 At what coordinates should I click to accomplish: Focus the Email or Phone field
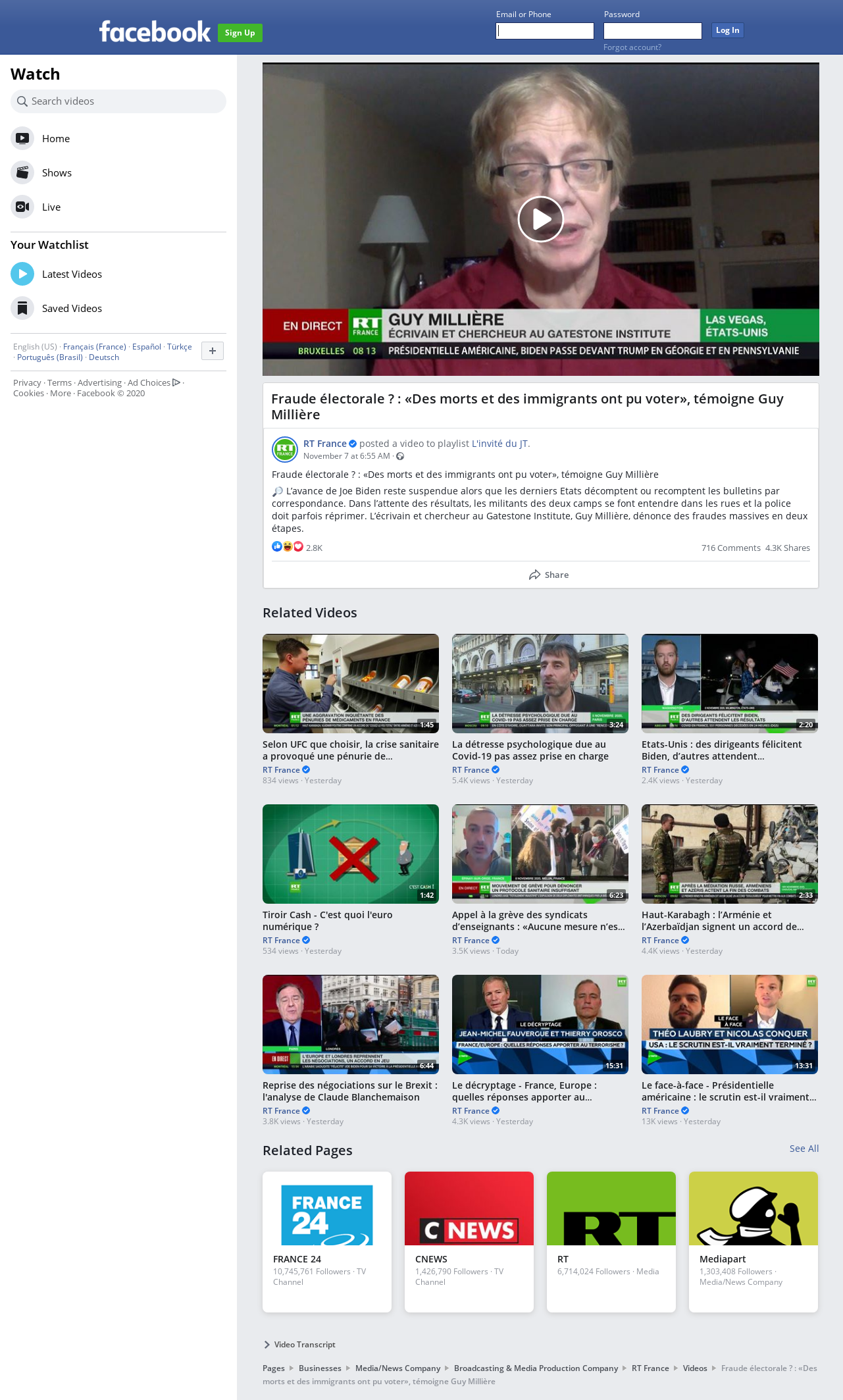point(545,31)
